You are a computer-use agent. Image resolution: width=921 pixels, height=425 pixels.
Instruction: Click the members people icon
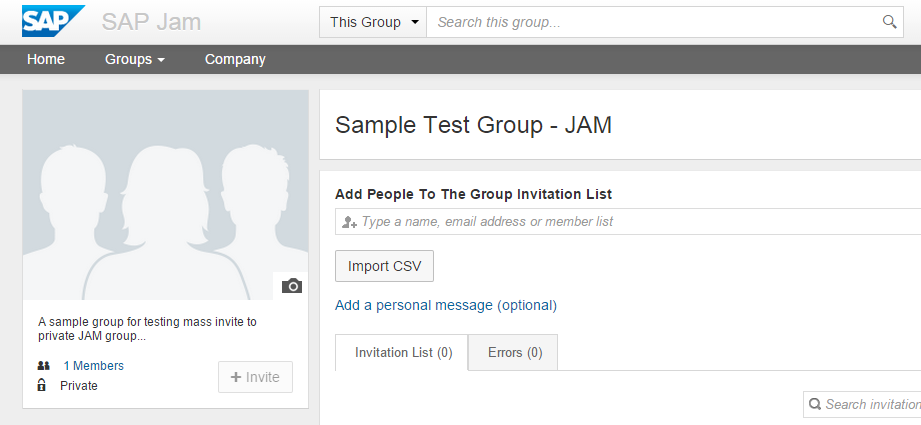click(43, 366)
